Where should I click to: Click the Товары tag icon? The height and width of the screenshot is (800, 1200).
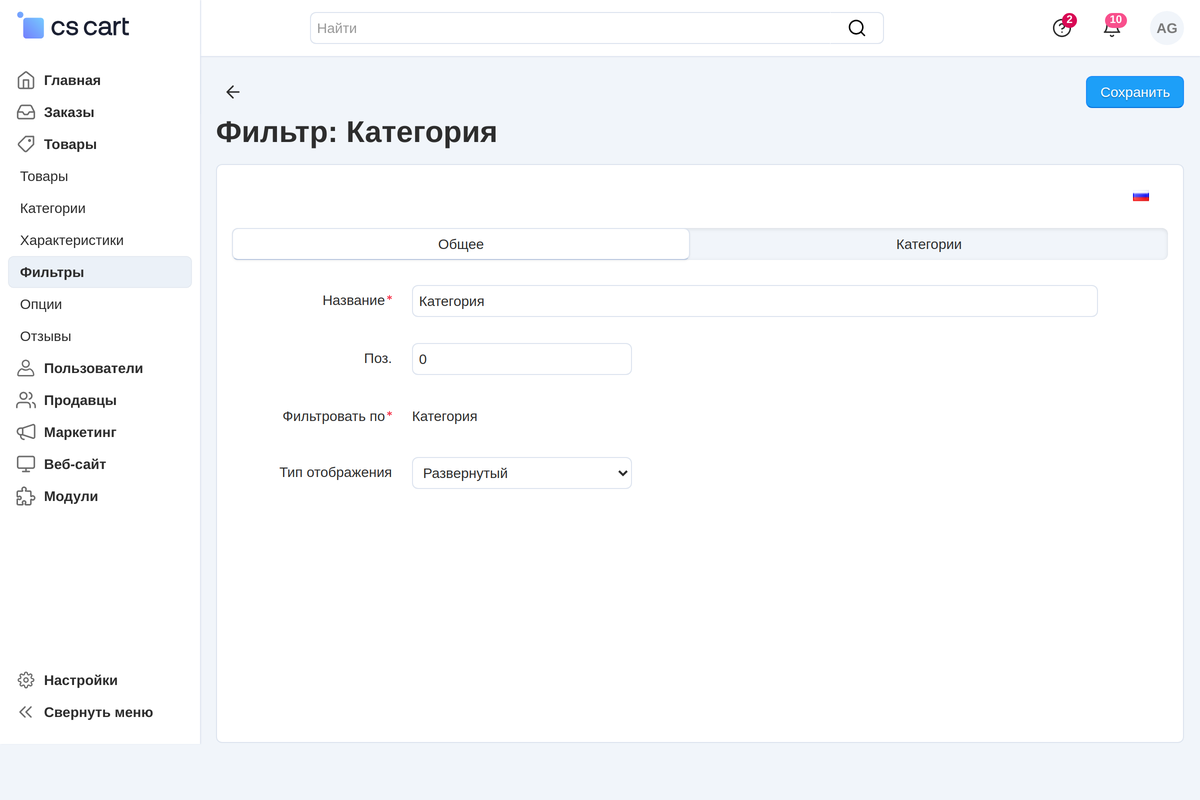point(26,144)
